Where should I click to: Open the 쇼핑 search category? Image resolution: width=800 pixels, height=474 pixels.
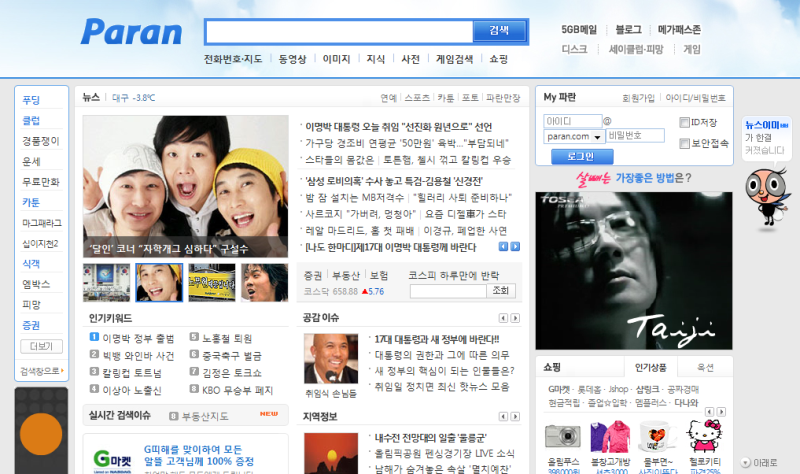[x=498, y=59]
